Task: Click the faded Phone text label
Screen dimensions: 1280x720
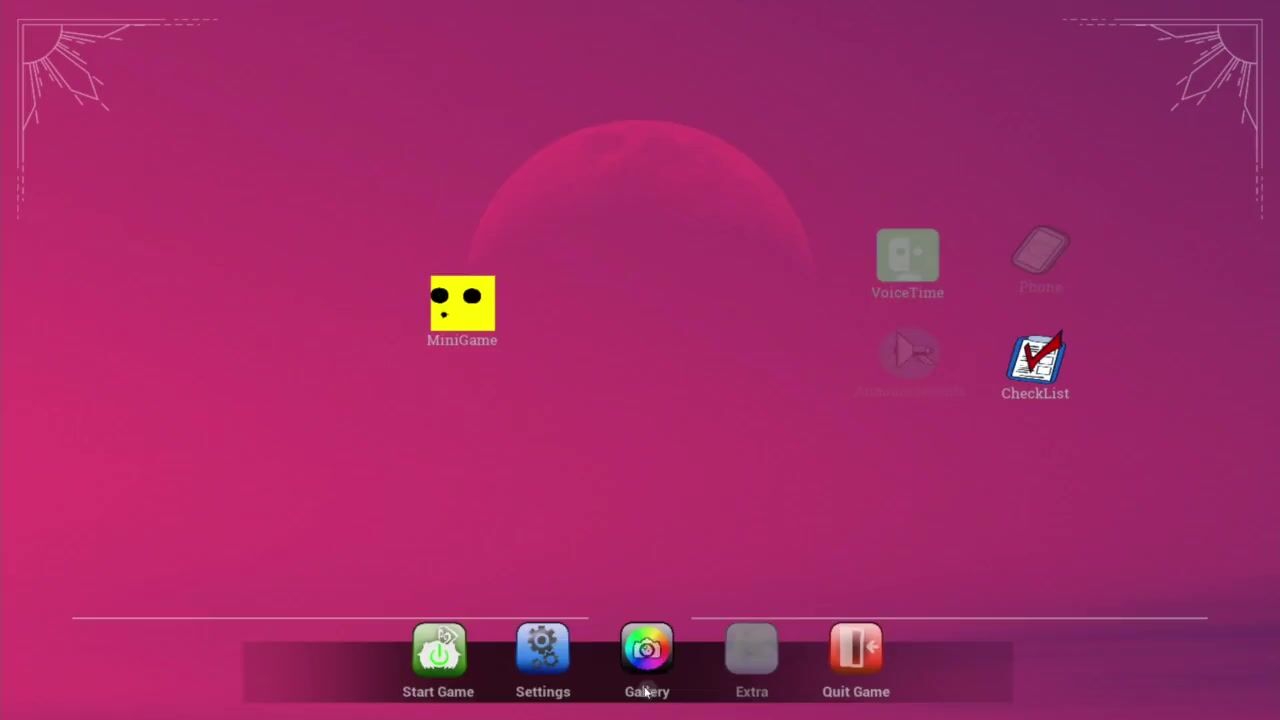Action: point(1040,287)
